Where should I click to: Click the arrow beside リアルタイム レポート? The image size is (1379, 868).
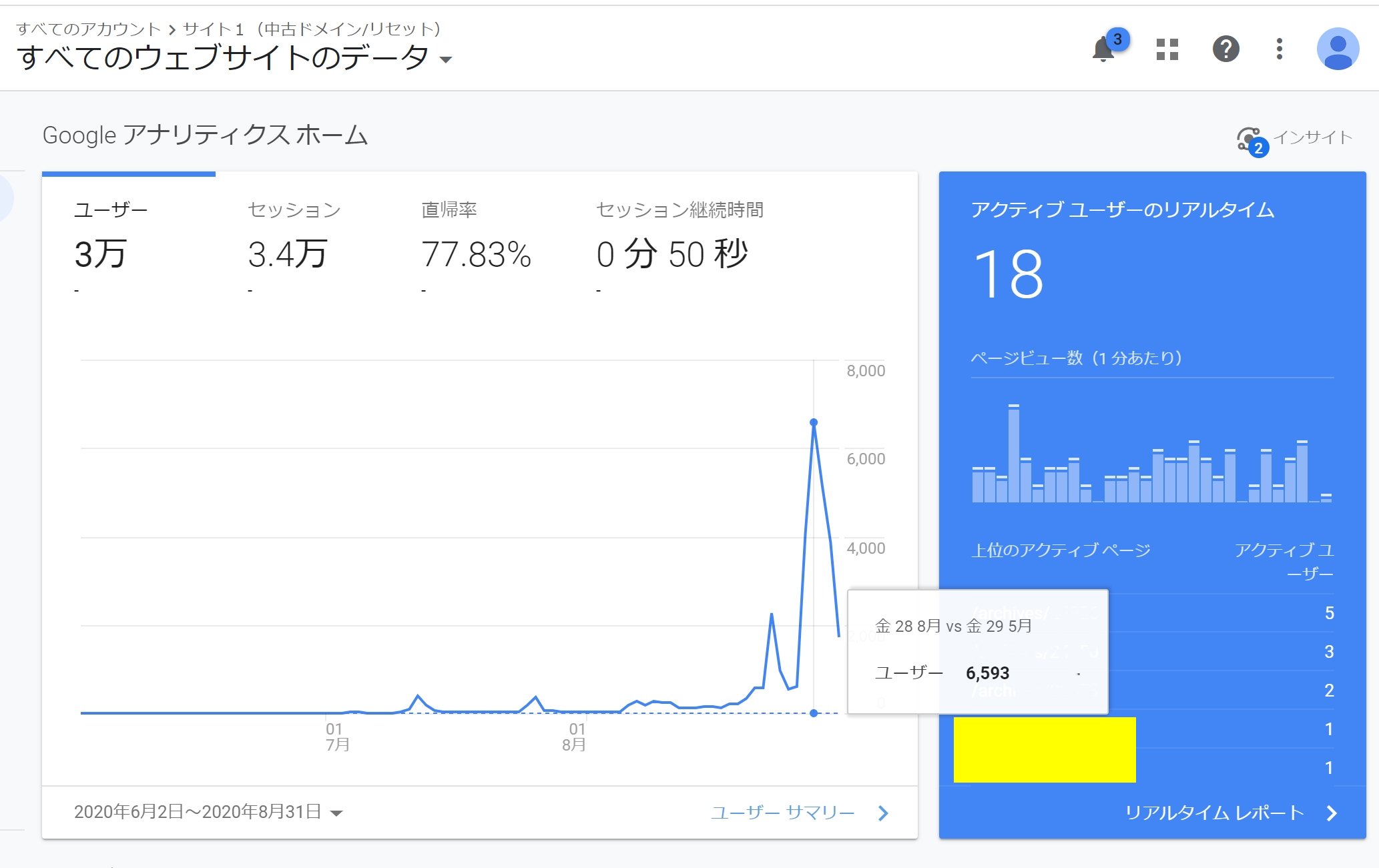(1332, 813)
